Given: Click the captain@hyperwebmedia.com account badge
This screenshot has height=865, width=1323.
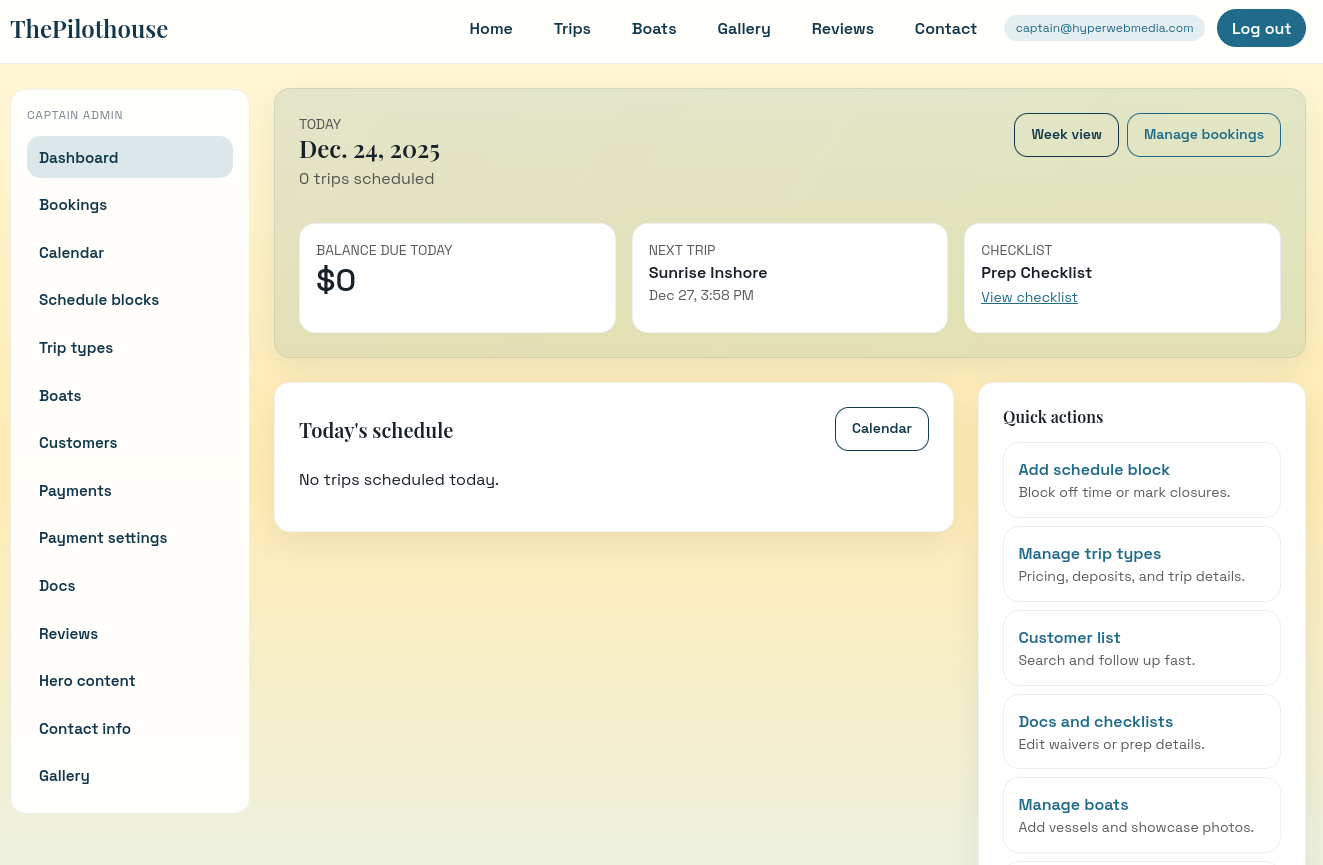Looking at the screenshot, I should [1104, 28].
